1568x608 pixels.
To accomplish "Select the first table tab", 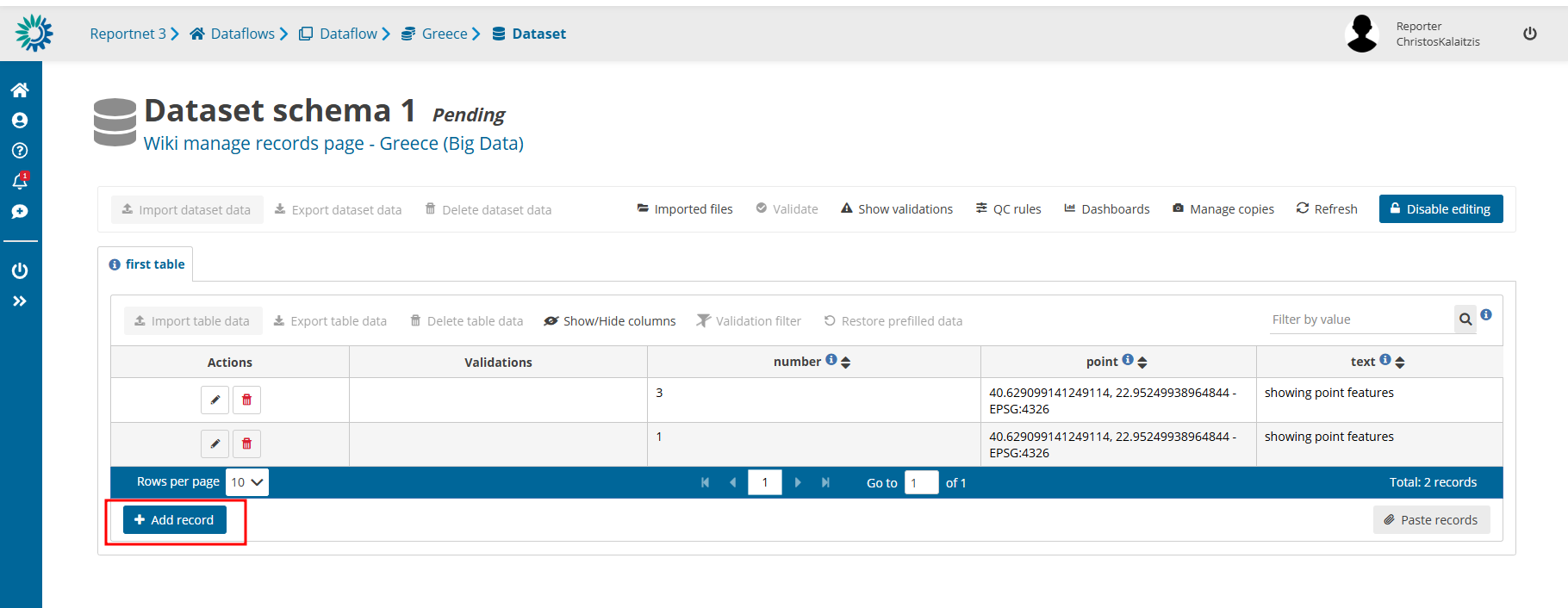I will coord(146,264).
